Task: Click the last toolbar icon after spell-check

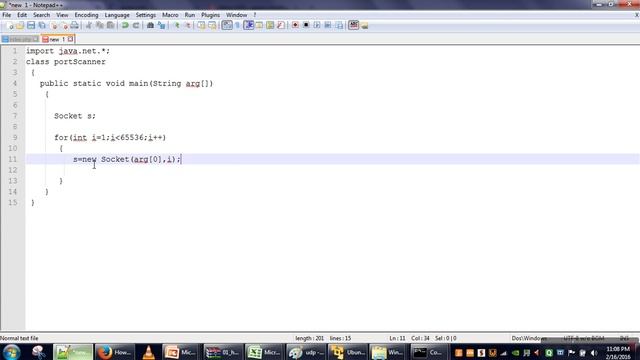Action: (x=364, y=25)
